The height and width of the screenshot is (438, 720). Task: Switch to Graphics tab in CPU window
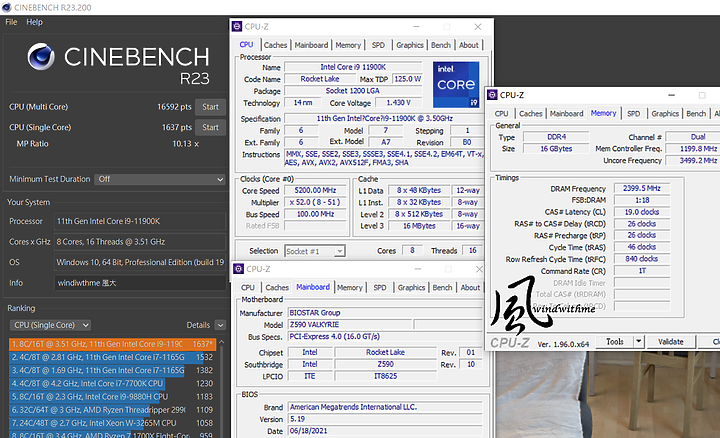coord(410,45)
